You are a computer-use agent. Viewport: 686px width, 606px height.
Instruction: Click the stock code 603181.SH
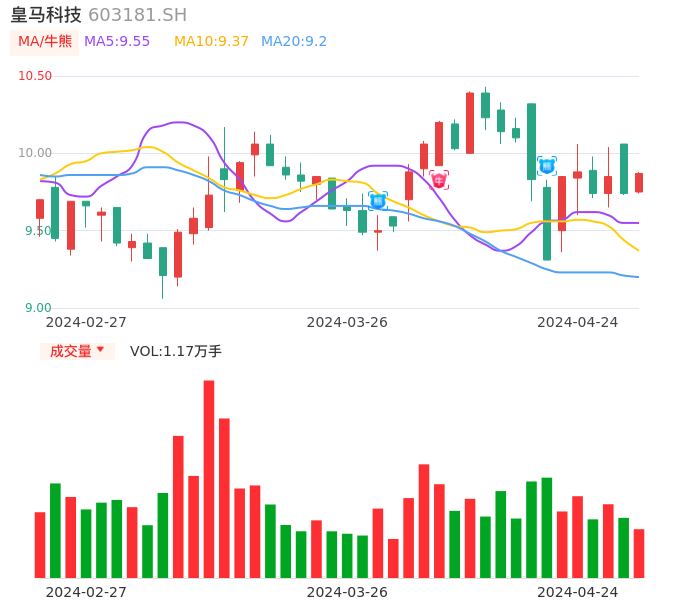[137, 15]
